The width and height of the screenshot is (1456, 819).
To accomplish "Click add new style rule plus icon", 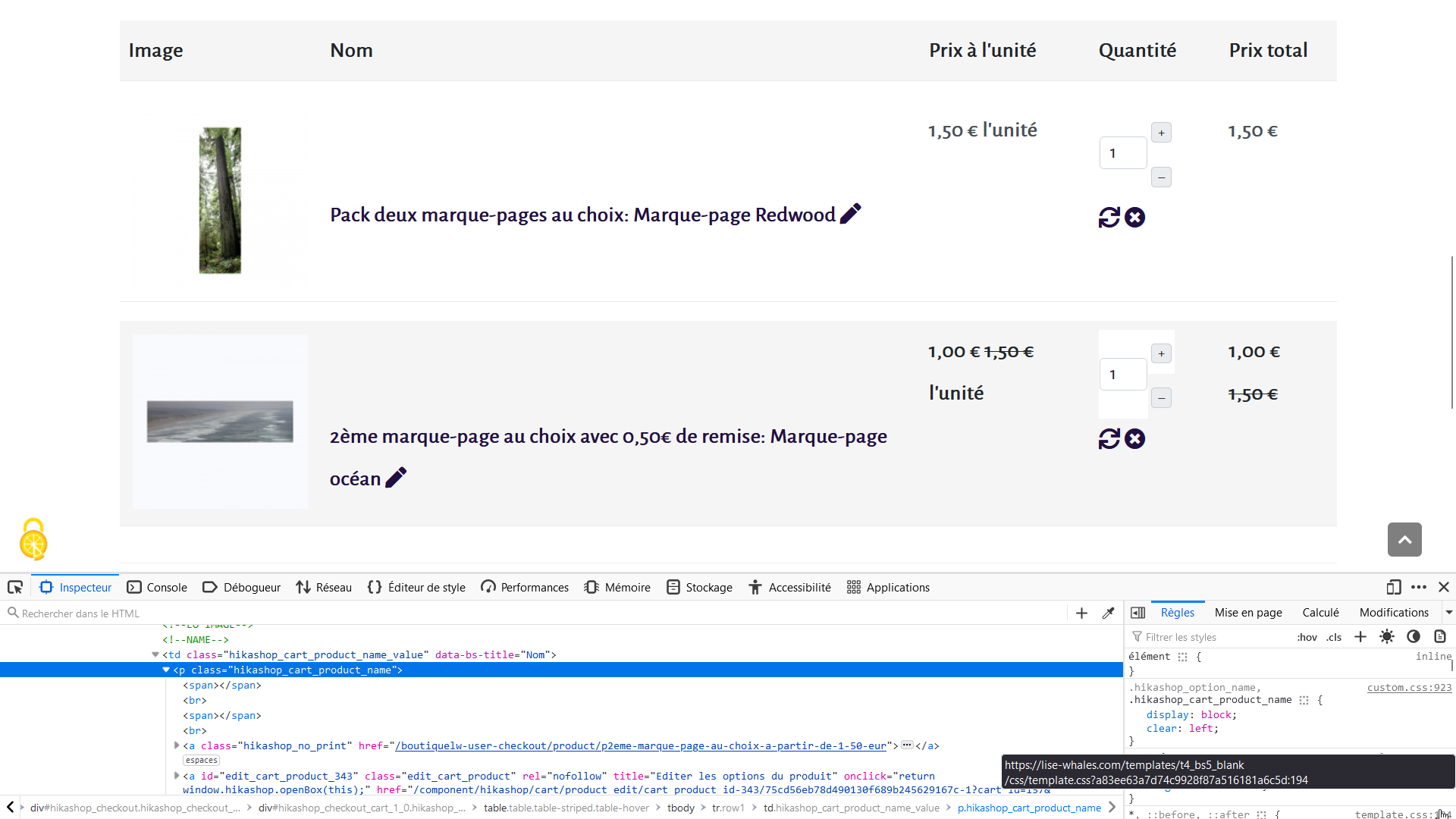I will 1360,637.
